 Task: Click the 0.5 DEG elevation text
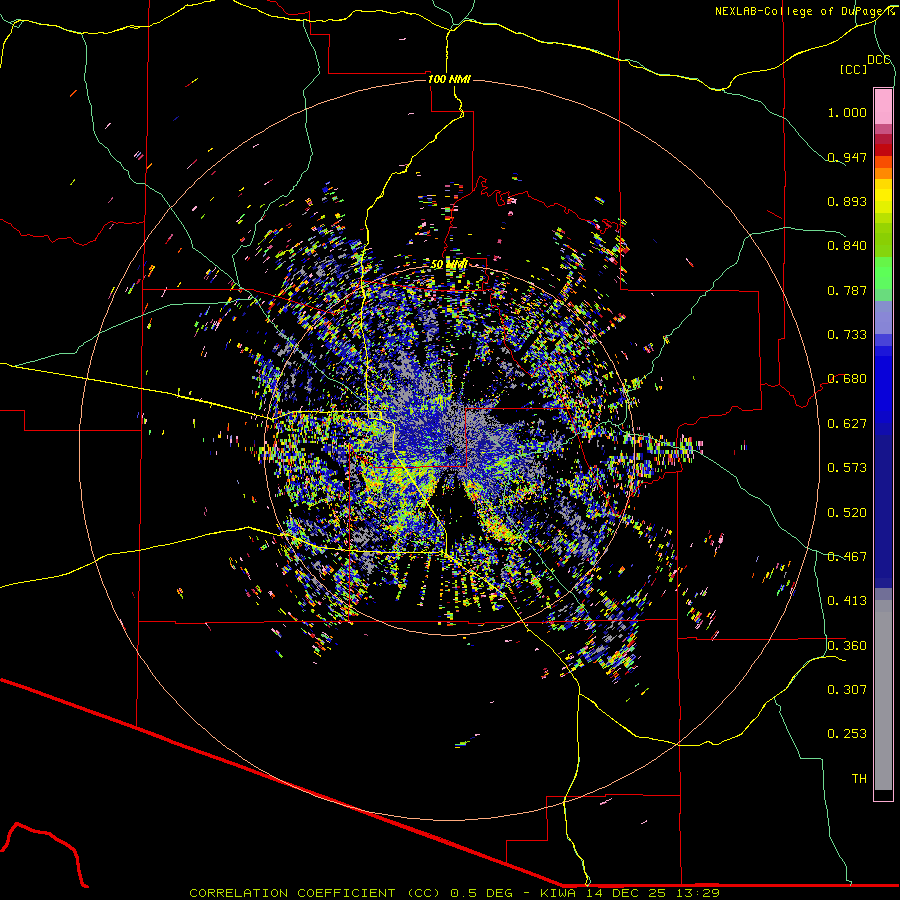pyautogui.click(x=483, y=893)
